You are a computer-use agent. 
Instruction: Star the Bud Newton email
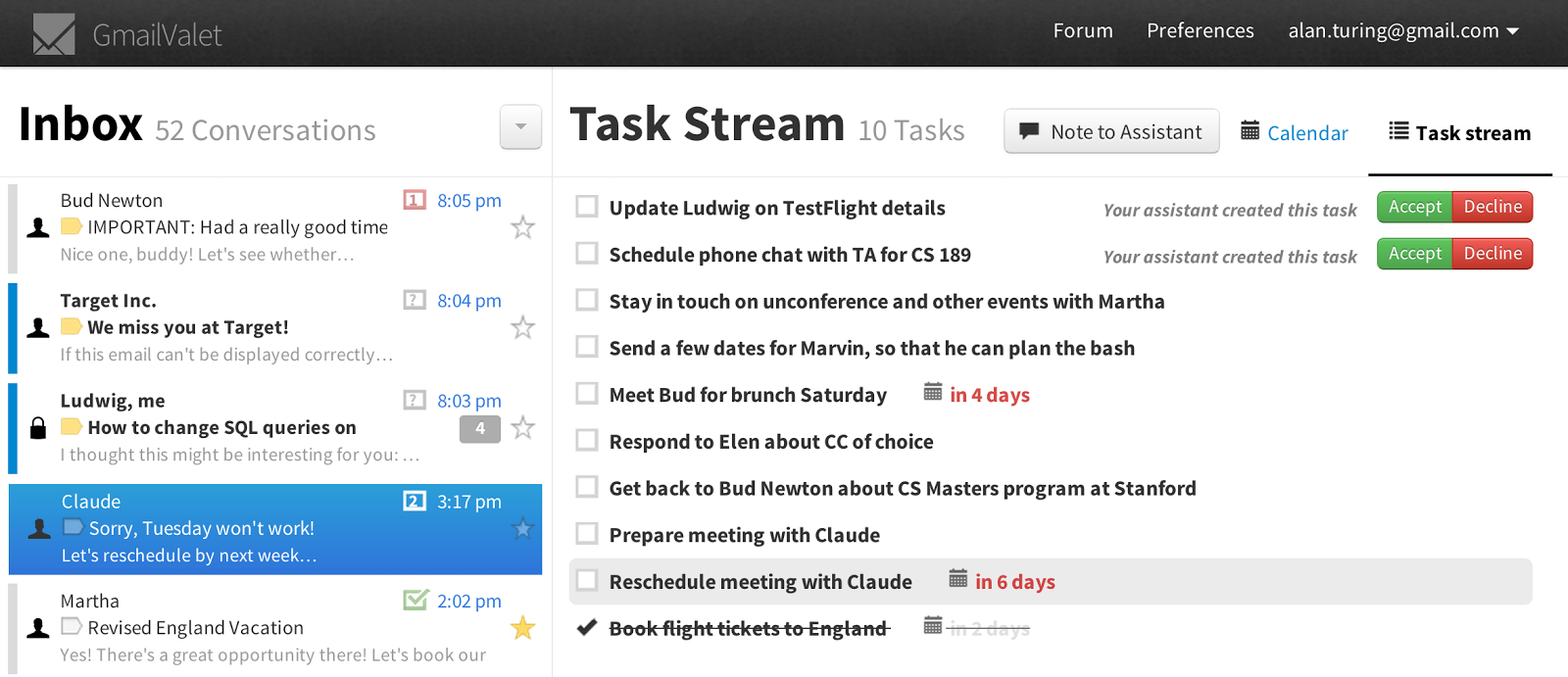click(x=522, y=228)
